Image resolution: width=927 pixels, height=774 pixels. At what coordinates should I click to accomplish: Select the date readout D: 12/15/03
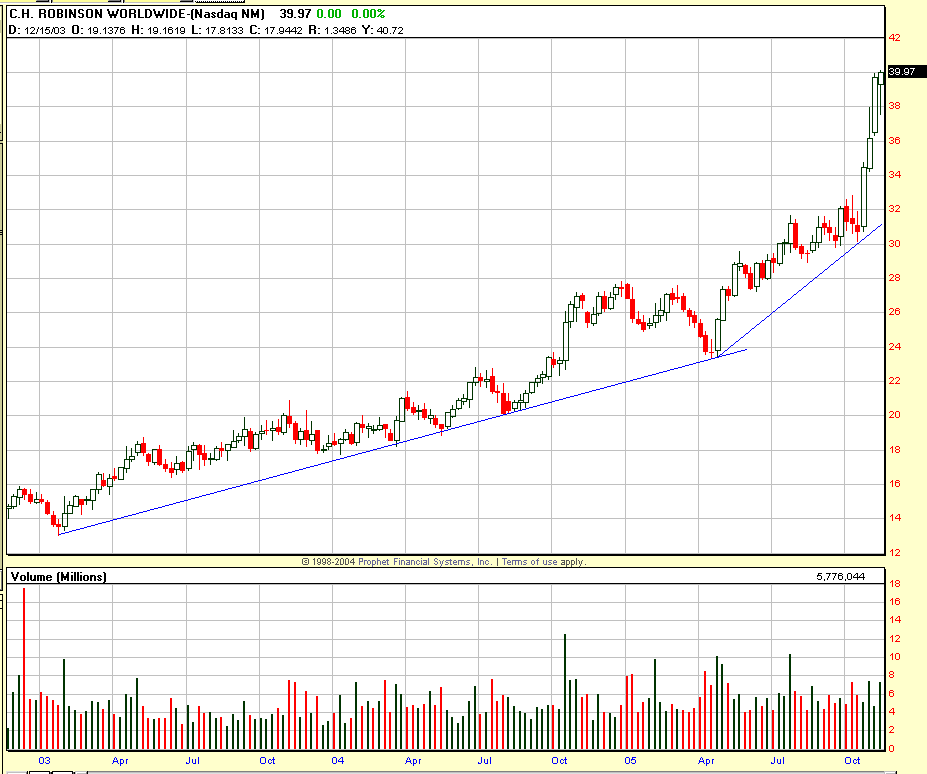tap(37, 30)
